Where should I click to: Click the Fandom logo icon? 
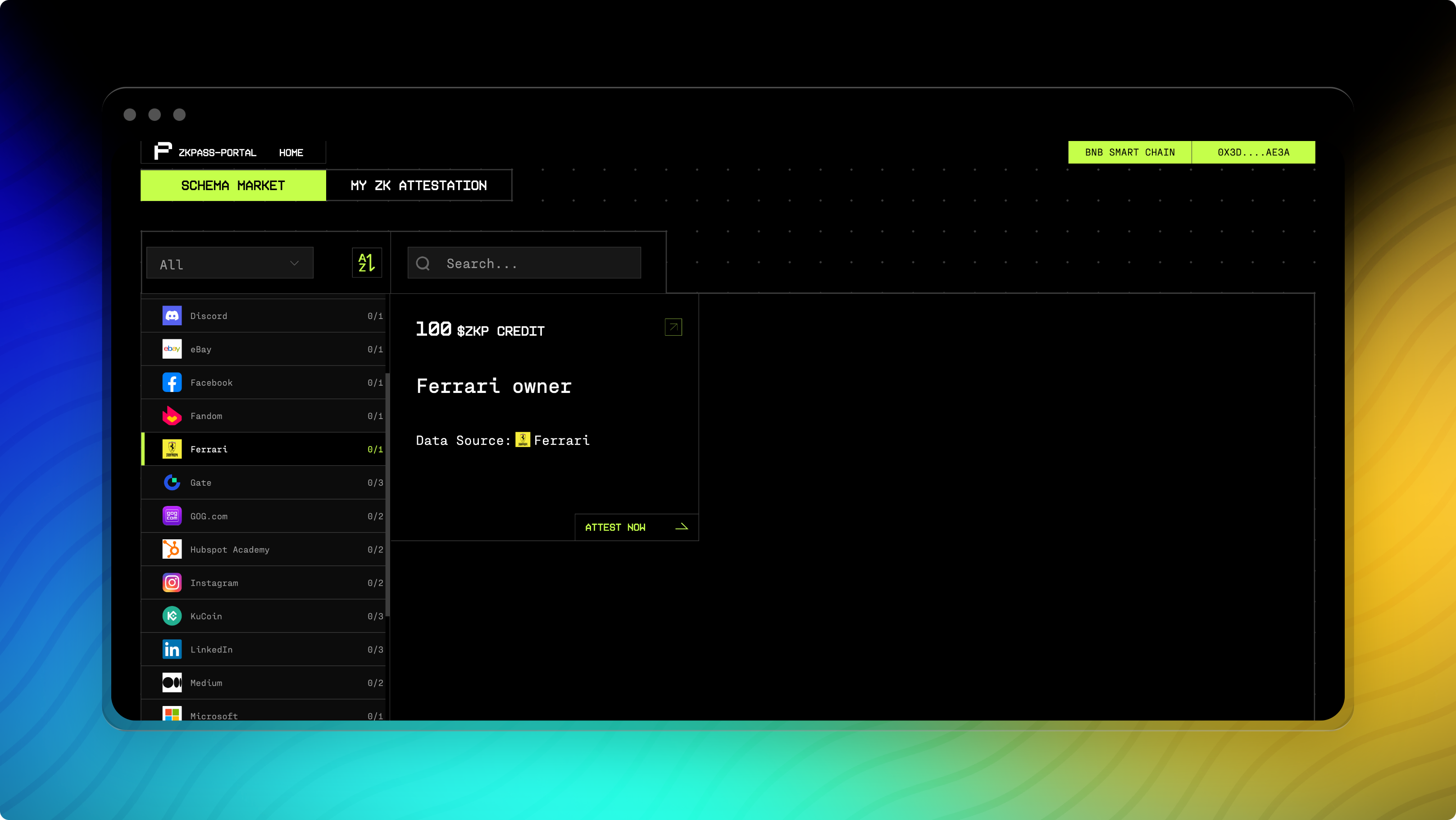click(172, 415)
